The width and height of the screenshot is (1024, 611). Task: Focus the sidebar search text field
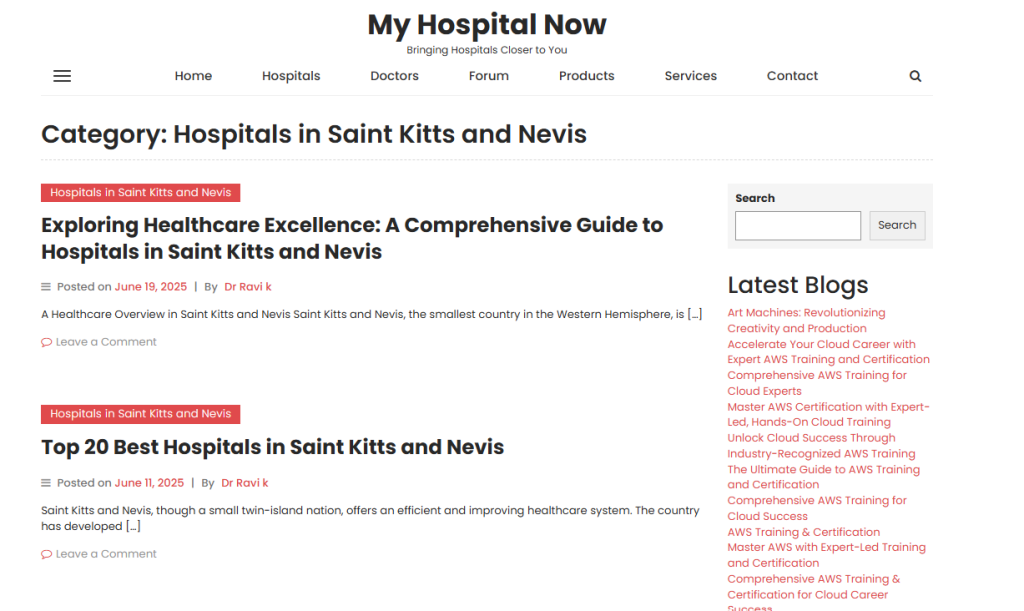click(797, 225)
